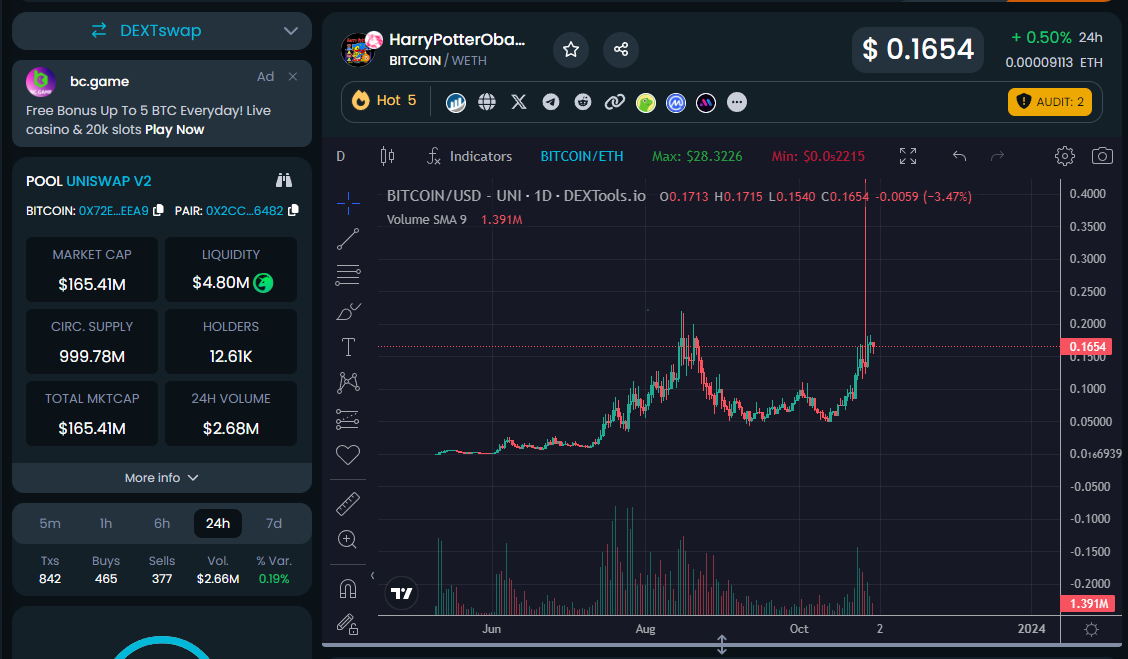Viewport: 1128px width, 659px height.
Task: Enter fullscreen chart mode
Action: pyautogui.click(x=908, y=156)
